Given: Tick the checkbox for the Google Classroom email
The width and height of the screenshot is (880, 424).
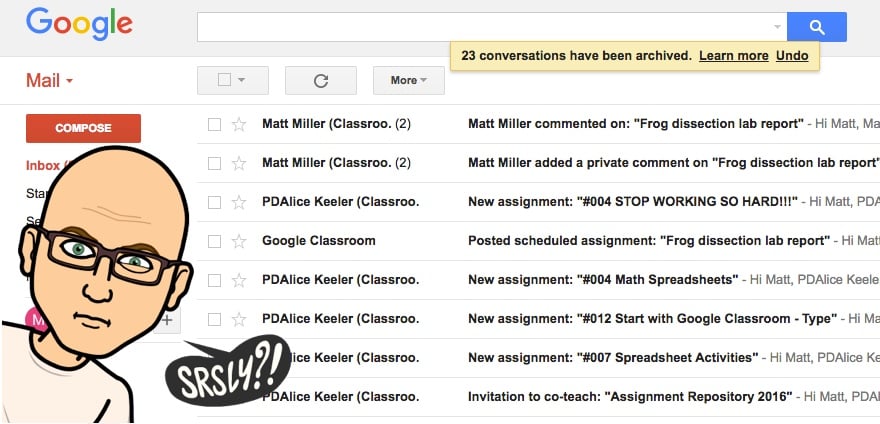Looking at the screenshot, I should click(214, 241).
